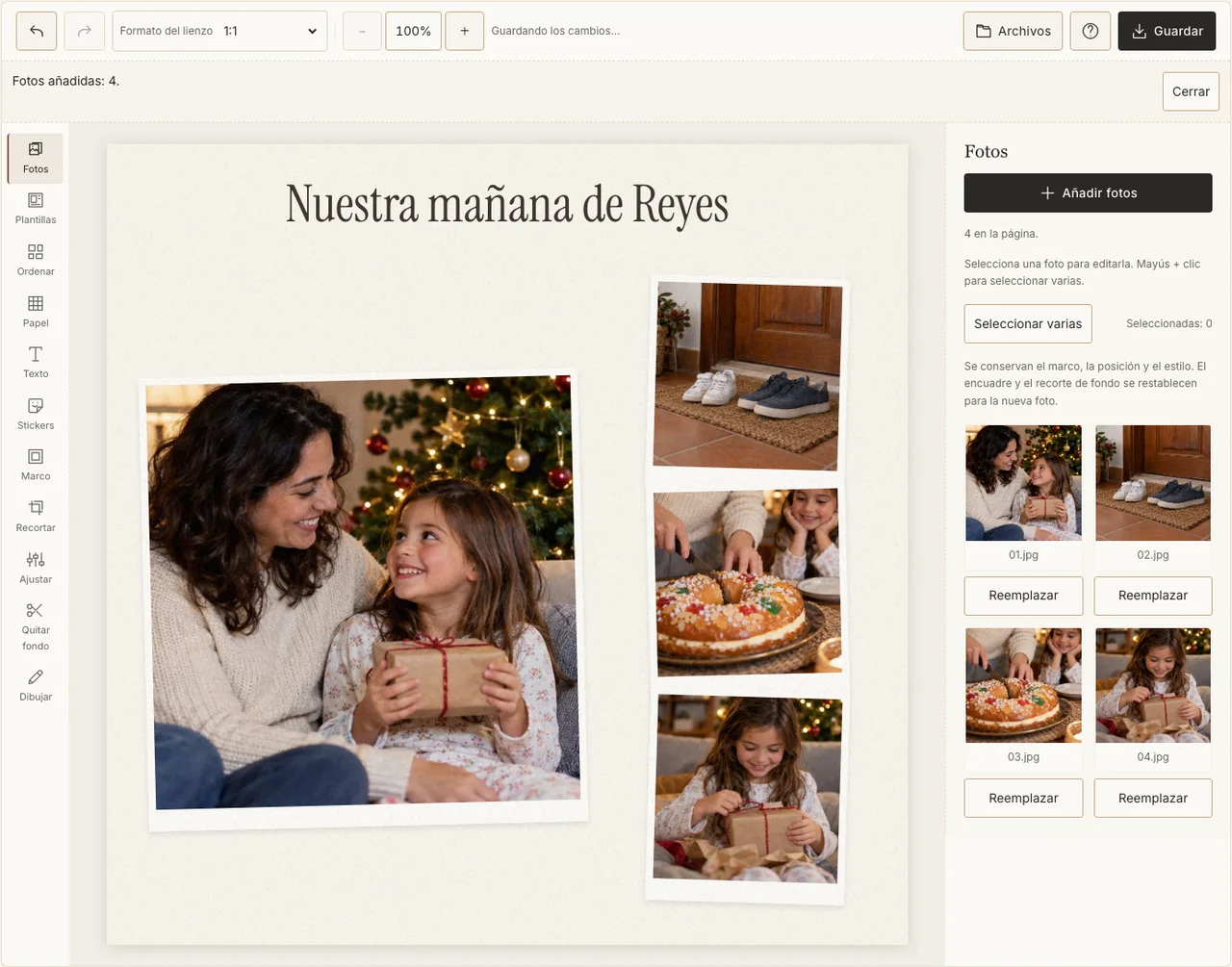Click Reemplazar under 03.jpg
The width and height of the screenshot is (1232, 967).
coord(1023,798)
